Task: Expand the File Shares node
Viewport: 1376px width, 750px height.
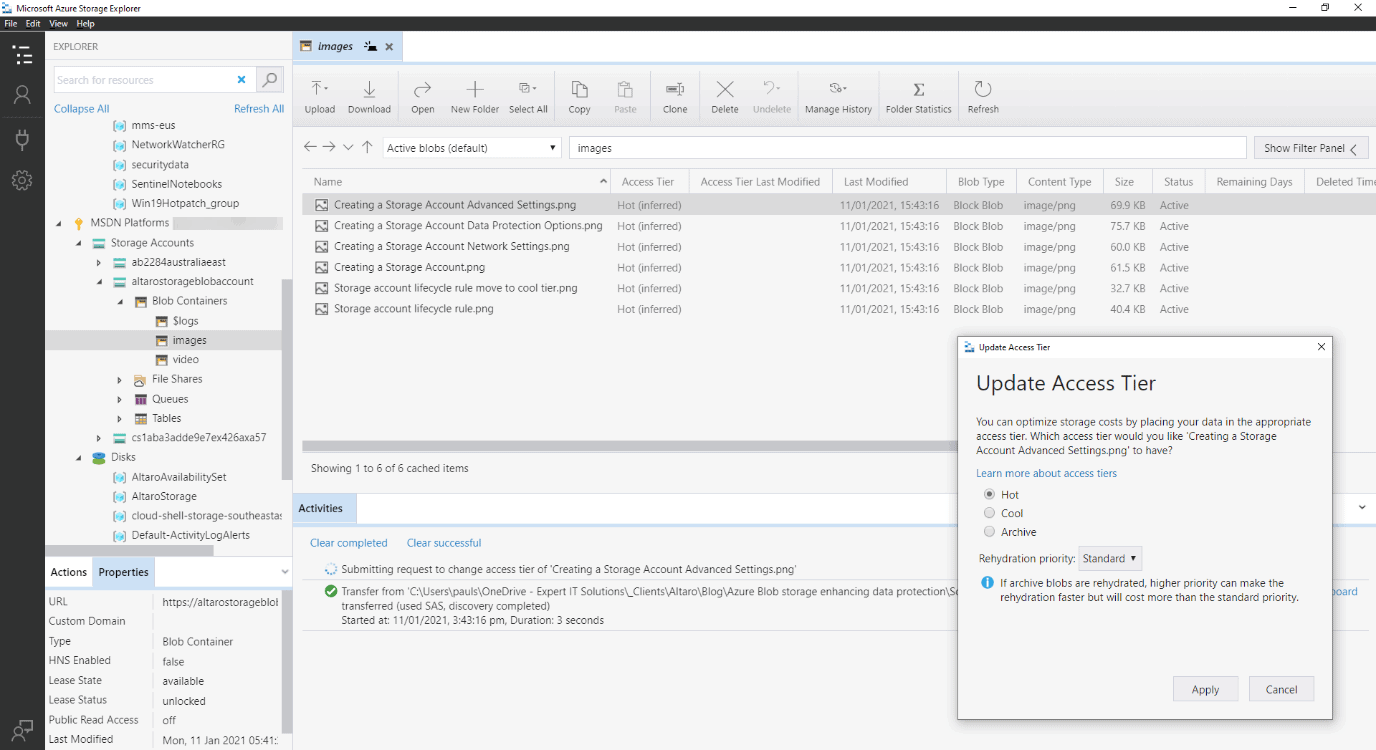Action: [x=119, y=380]
